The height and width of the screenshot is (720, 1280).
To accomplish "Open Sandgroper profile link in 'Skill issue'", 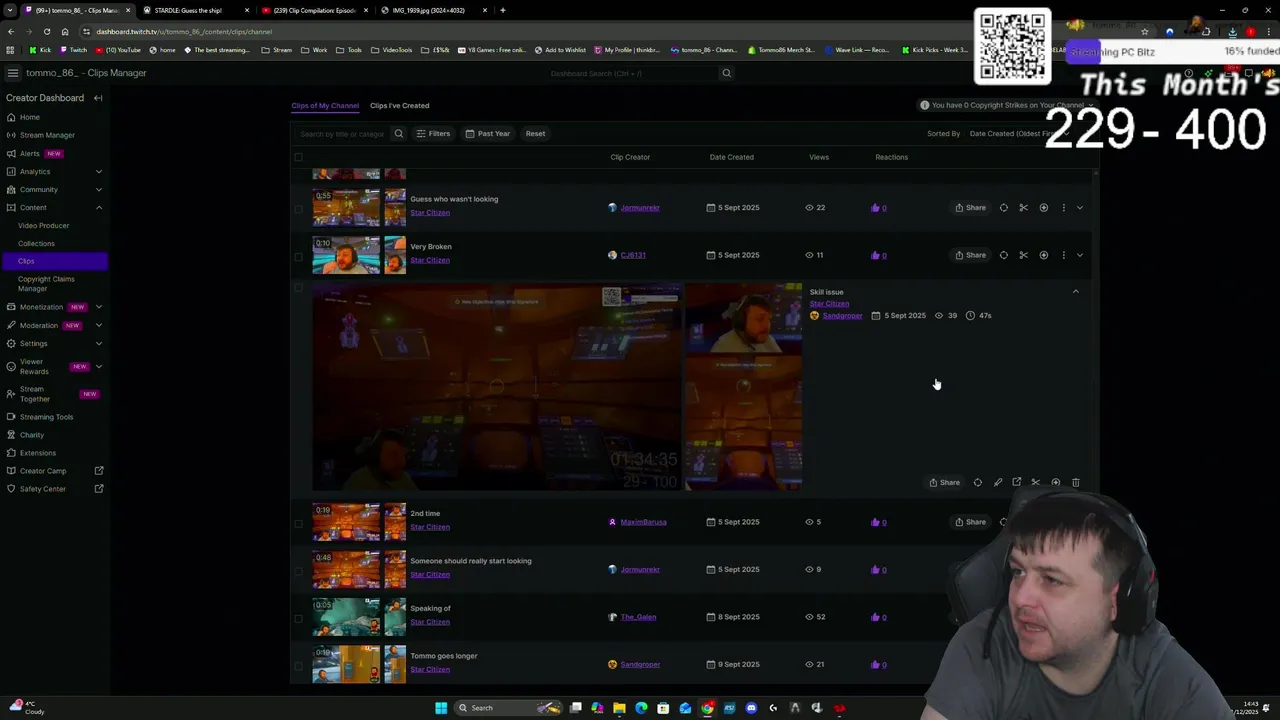I will (x=842, y=316).
